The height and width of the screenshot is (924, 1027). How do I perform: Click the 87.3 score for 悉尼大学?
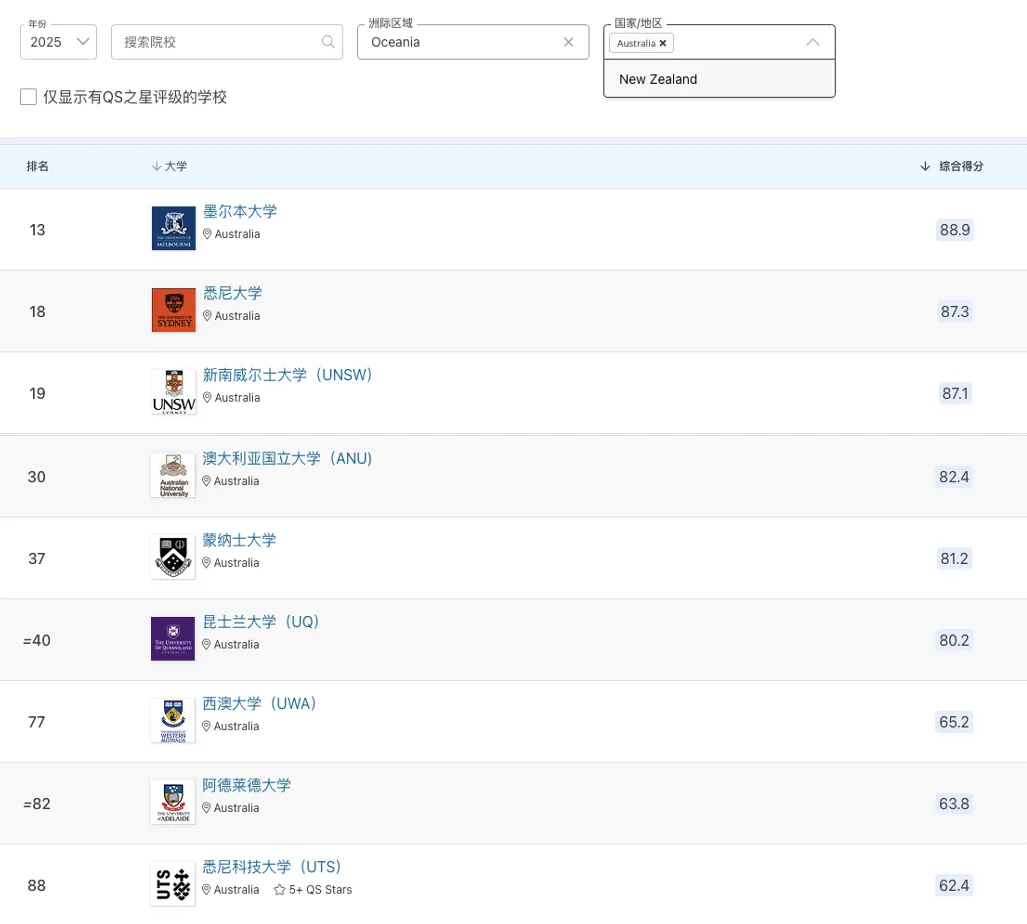[x=955, y=312]
